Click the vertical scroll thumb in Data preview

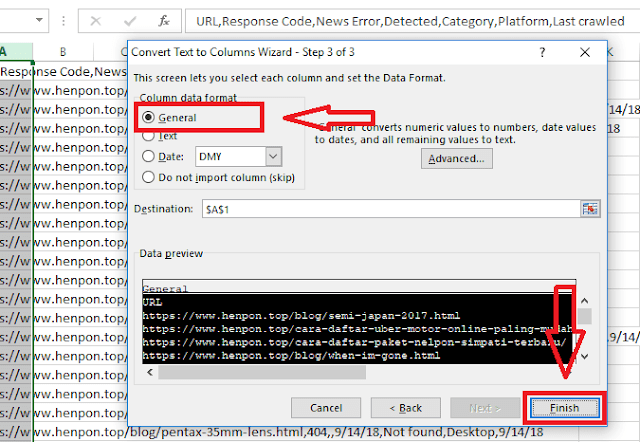[584, 316]
